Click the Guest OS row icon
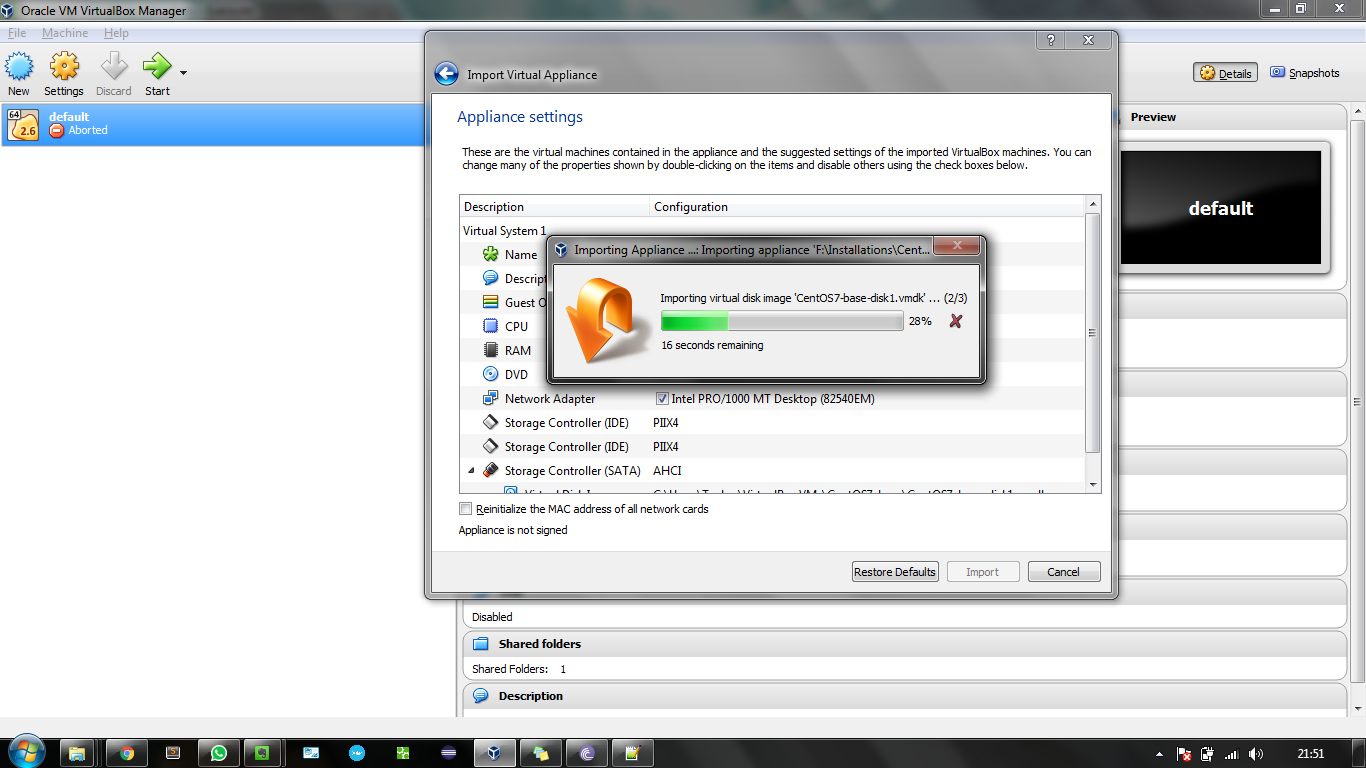The width and height of the screenshot is (1366, 768). pyautogui.click(x=491, y=303)
